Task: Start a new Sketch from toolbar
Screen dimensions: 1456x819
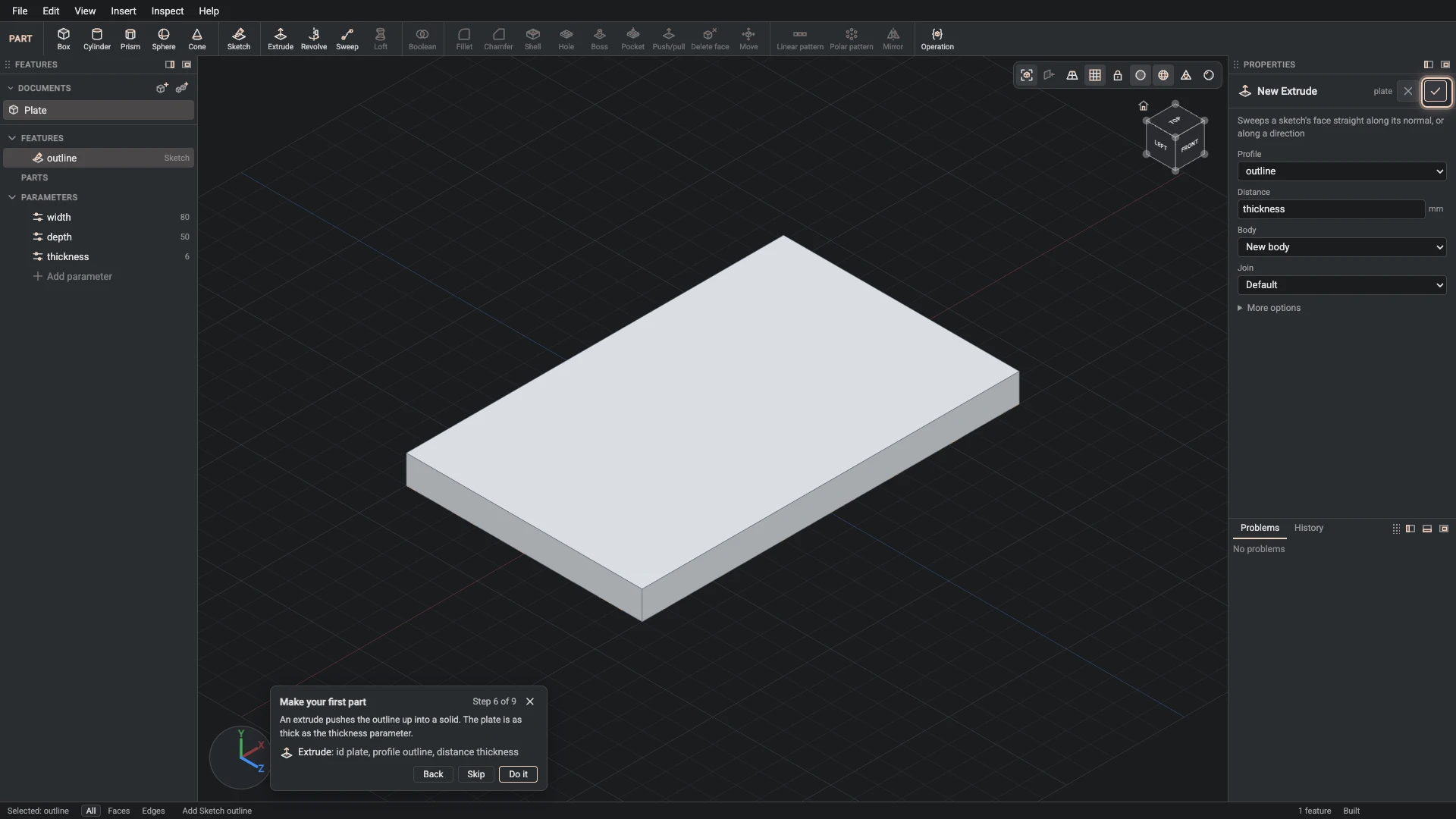Action: point(239,39)
